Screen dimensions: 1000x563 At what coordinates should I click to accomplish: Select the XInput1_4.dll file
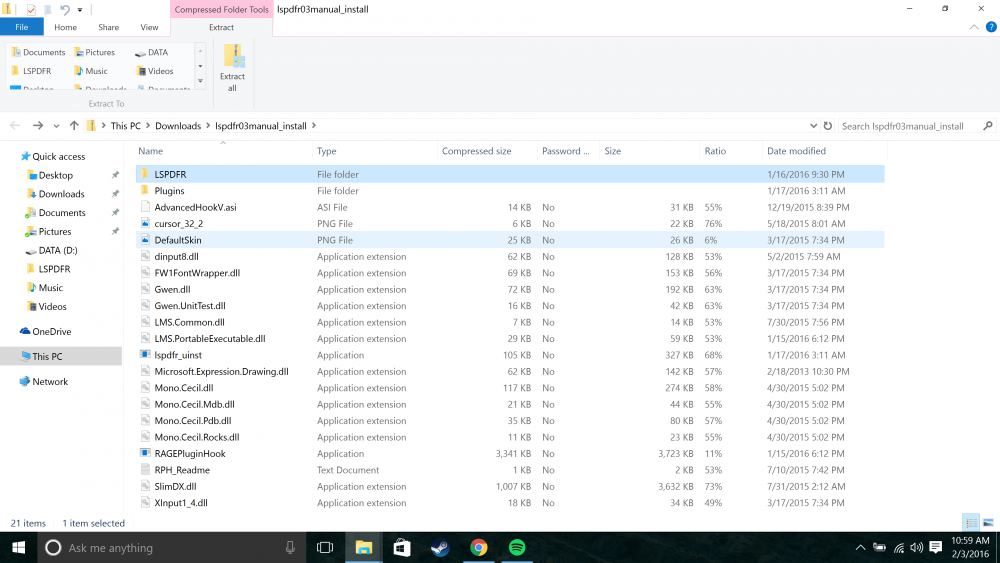point(510,503)
